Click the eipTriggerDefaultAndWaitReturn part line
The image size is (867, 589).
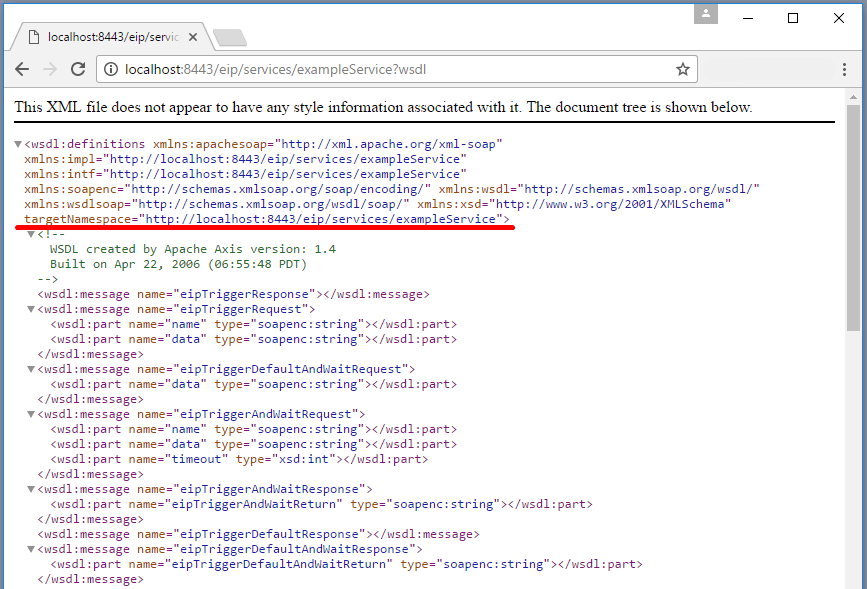pos(346,564)
